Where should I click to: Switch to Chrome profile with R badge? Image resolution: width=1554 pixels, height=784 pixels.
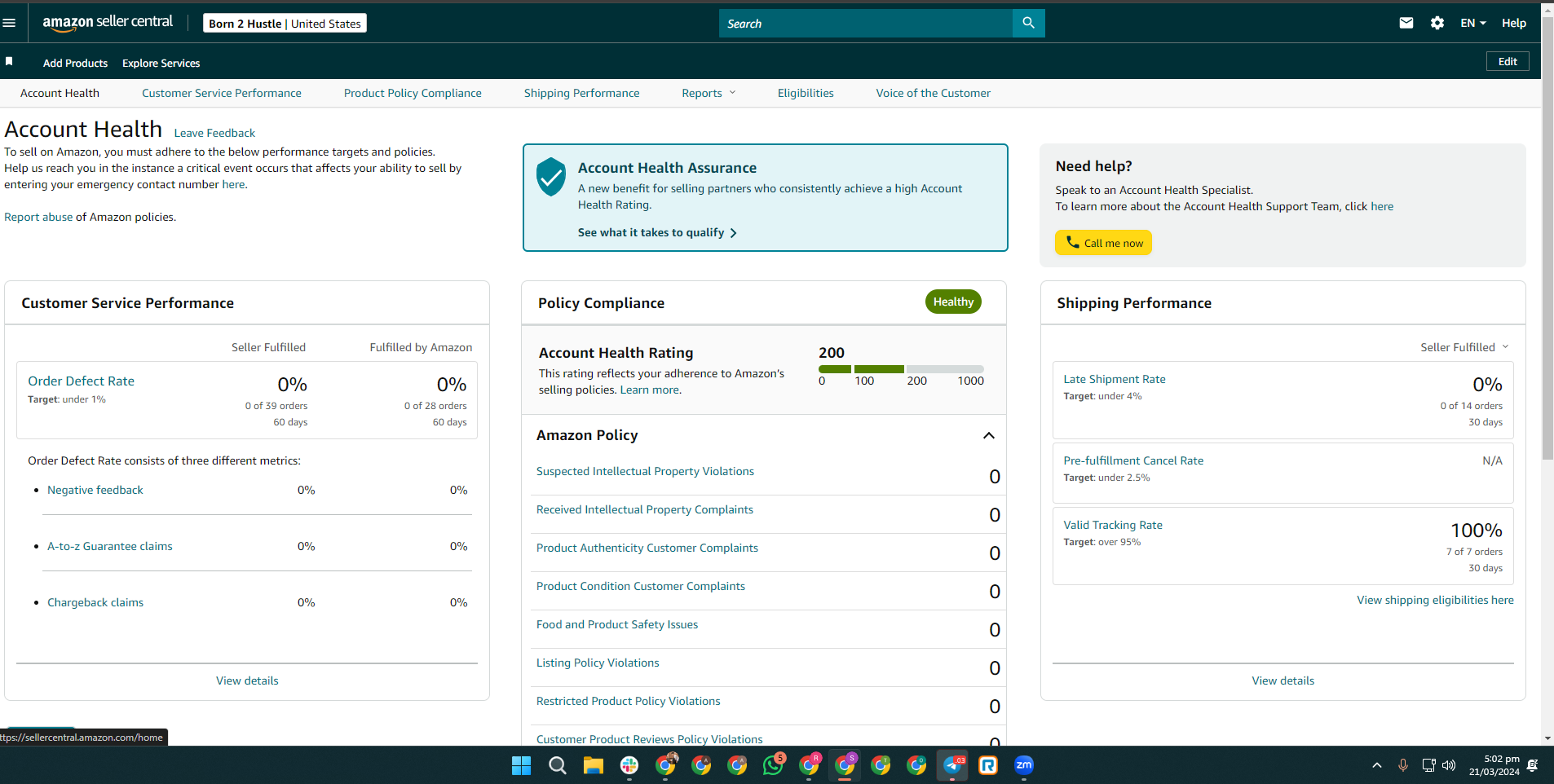809,765
